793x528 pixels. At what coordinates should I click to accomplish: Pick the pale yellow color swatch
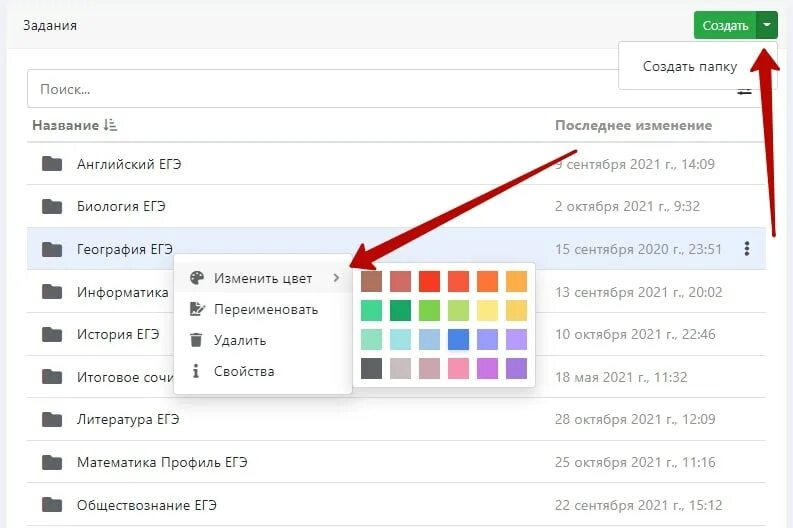point(488,311)
